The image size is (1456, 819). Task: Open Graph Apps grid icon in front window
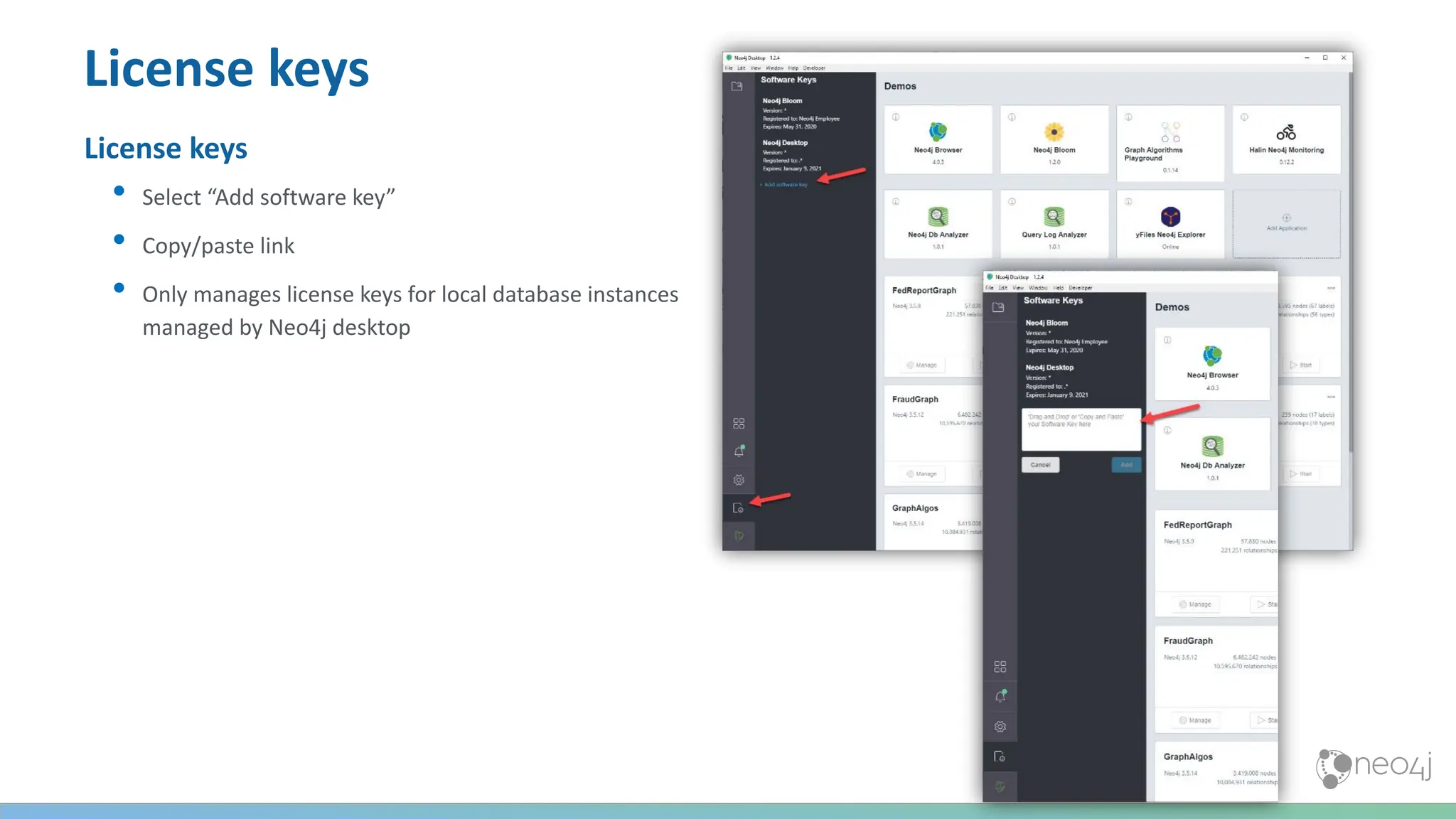tap(1000, 667)
